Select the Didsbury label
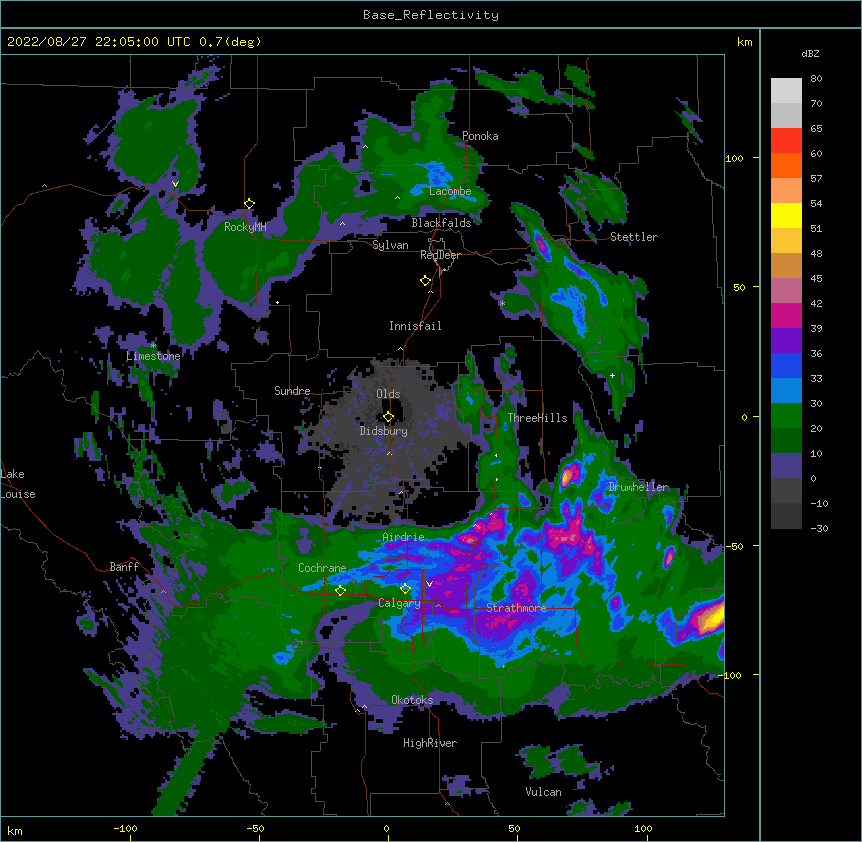This screenshot has height=842, width=862. pyautogui.click(x=384, y=431)
